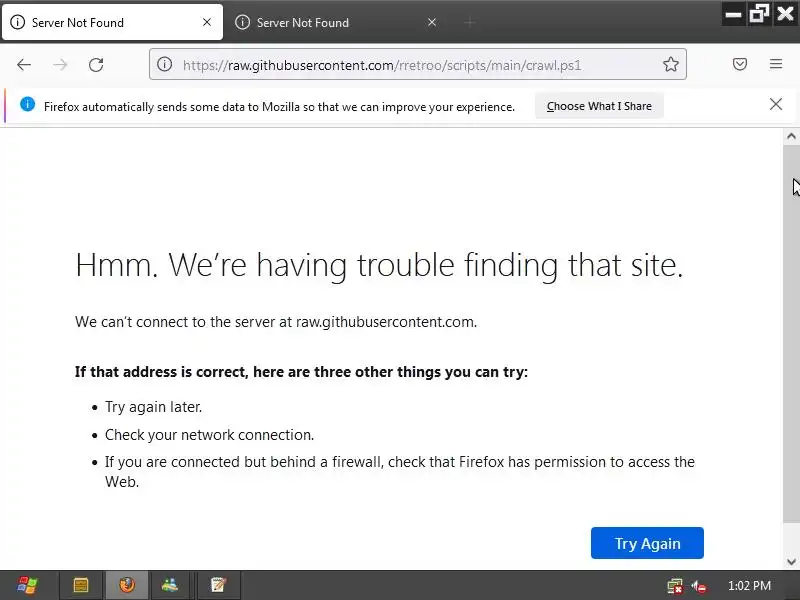Click the info icon in notification bar
The height and width of the screenshot is (600, 800).
tap(27, 104)
